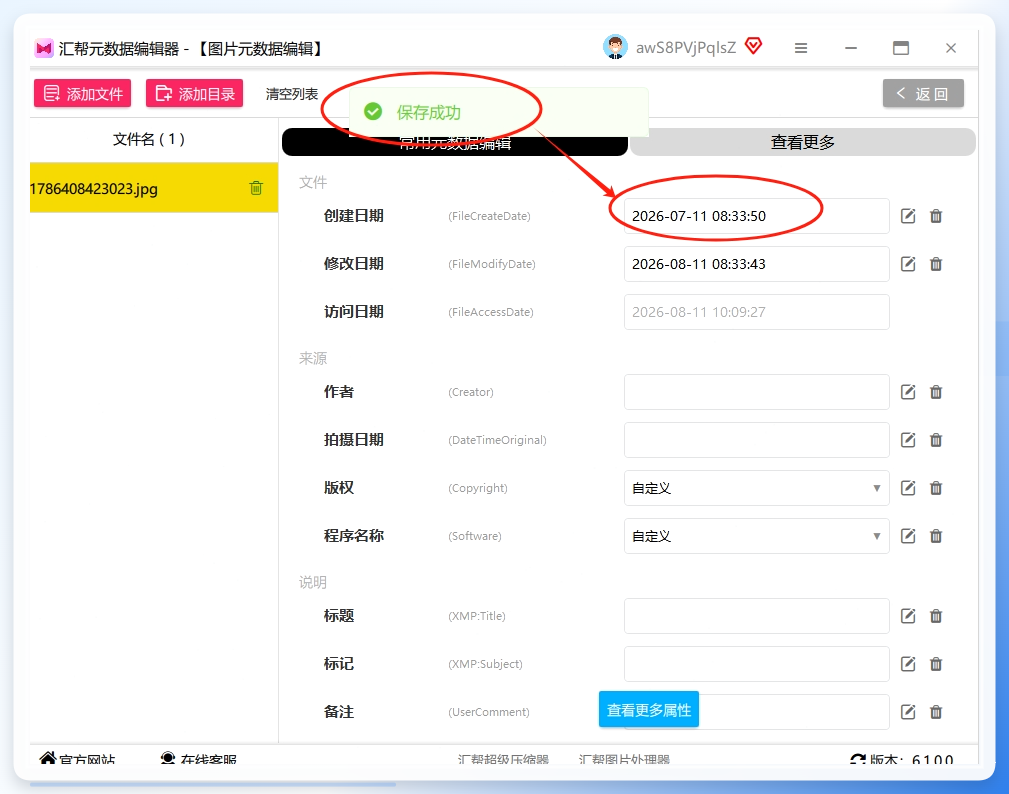Minimize the window
1009x794 pixels.
pos(851,48)
